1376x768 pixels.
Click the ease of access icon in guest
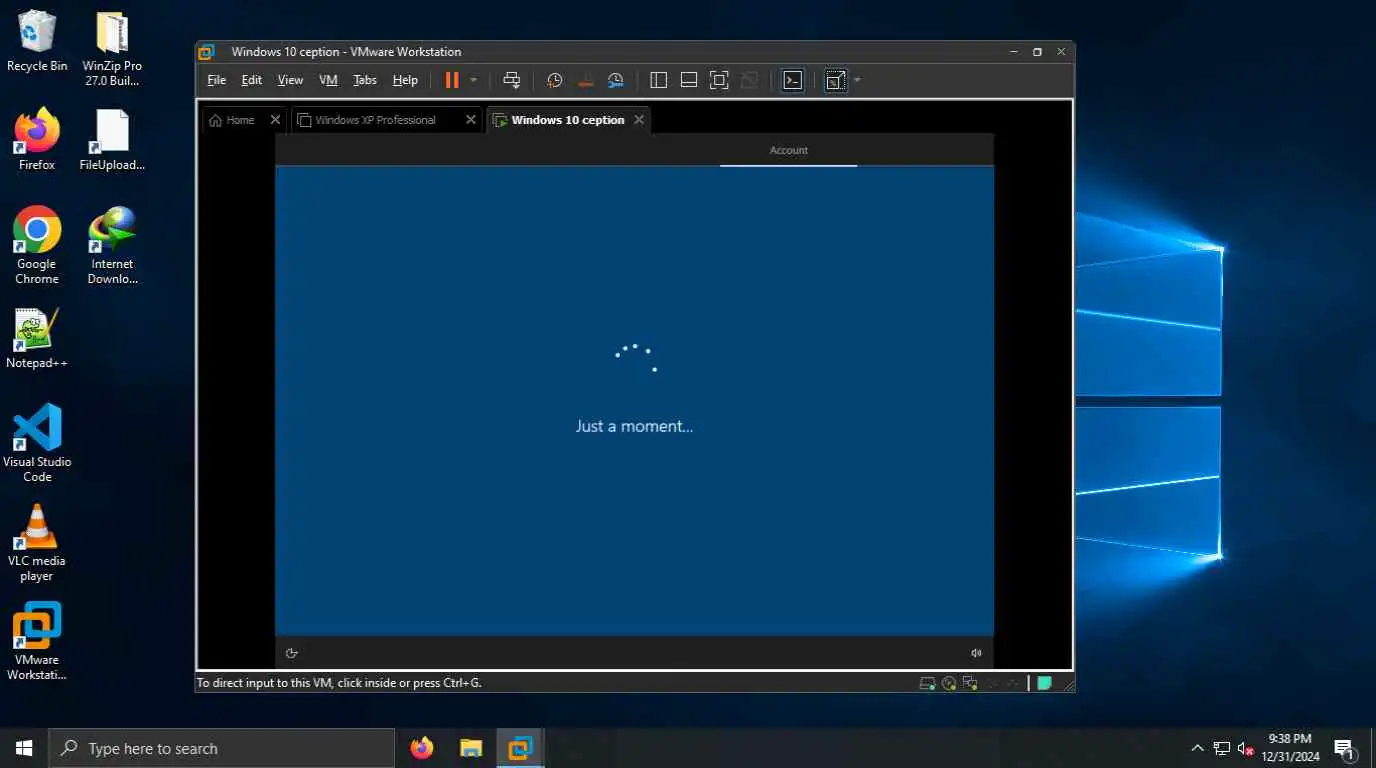(292, 653)
